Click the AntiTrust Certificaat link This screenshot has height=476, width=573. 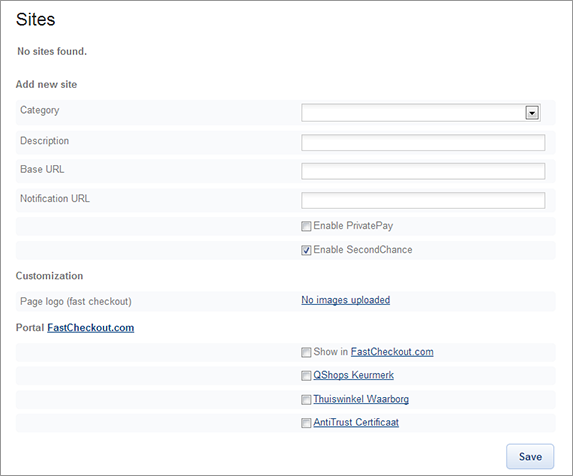pos(356,422)
